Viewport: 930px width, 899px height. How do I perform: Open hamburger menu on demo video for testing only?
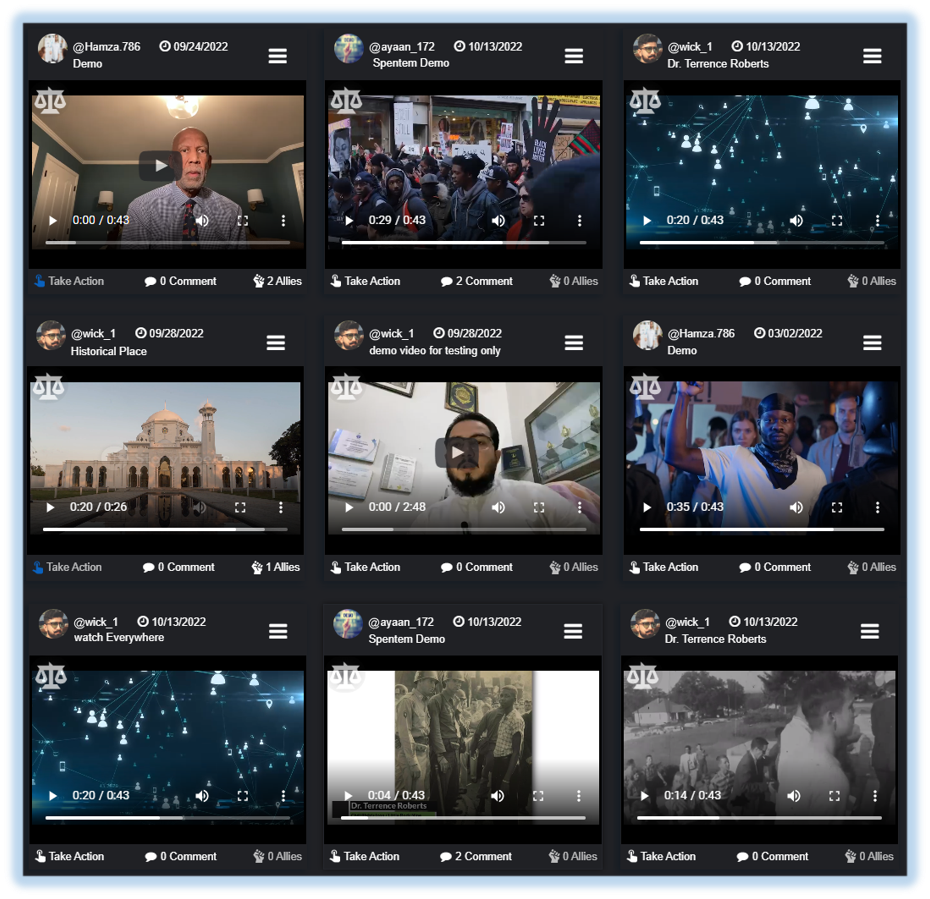pos(573,342)
